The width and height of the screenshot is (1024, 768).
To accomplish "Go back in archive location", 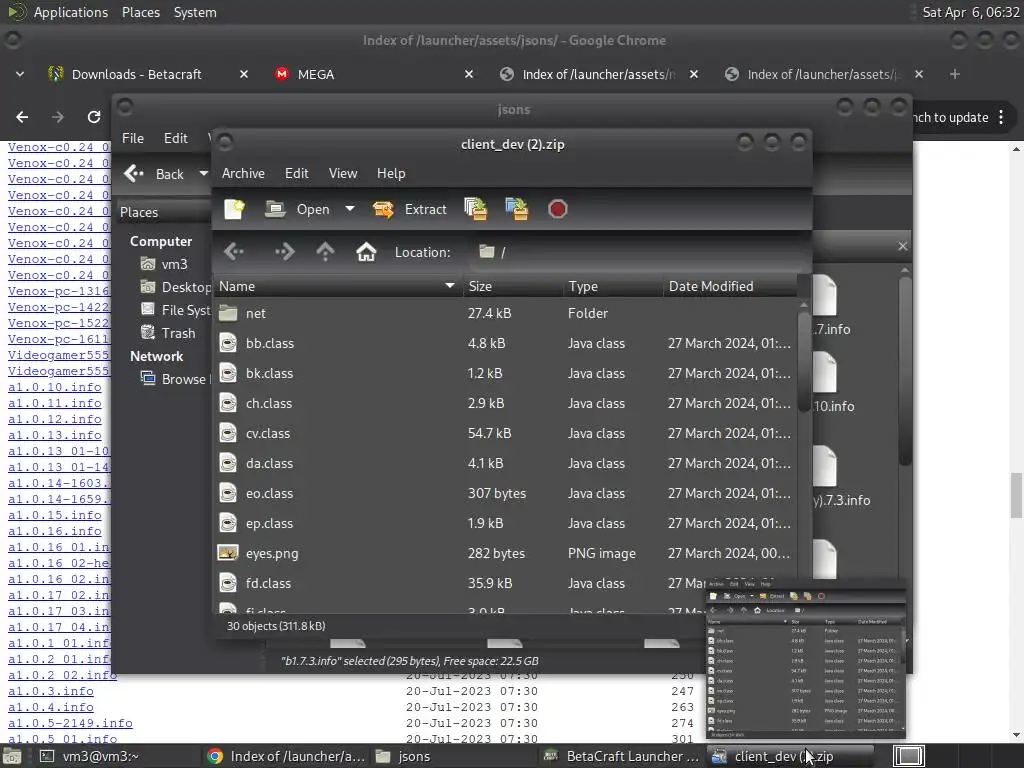I will click(x=234, y=251).
